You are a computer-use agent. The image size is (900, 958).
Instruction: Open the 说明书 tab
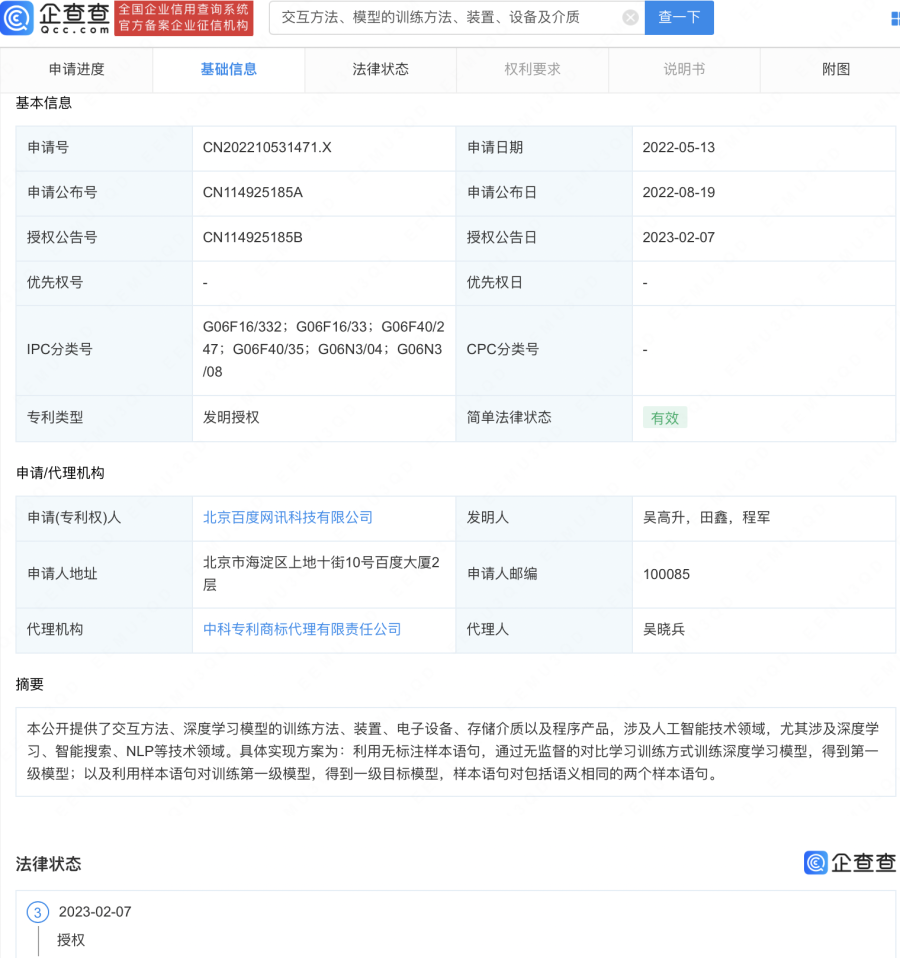(x=685, y=70)
